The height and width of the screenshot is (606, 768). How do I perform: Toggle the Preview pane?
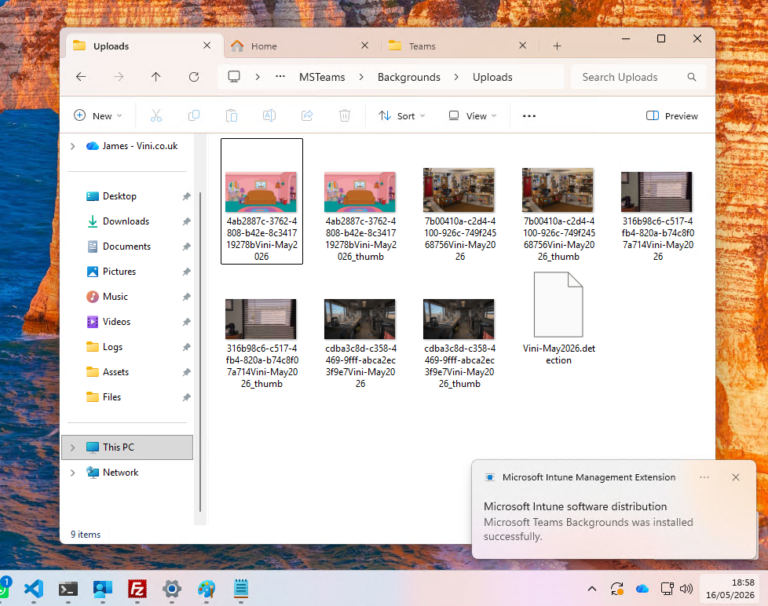tap(672, 116)
